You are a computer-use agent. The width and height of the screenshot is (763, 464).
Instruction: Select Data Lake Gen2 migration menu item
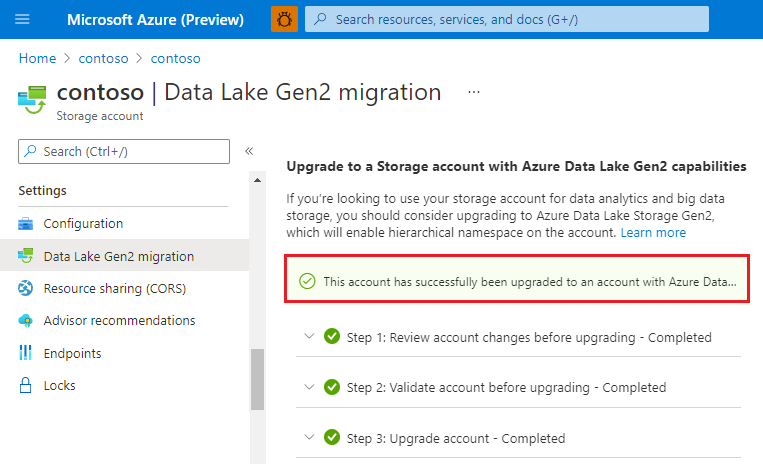(119, 257)
